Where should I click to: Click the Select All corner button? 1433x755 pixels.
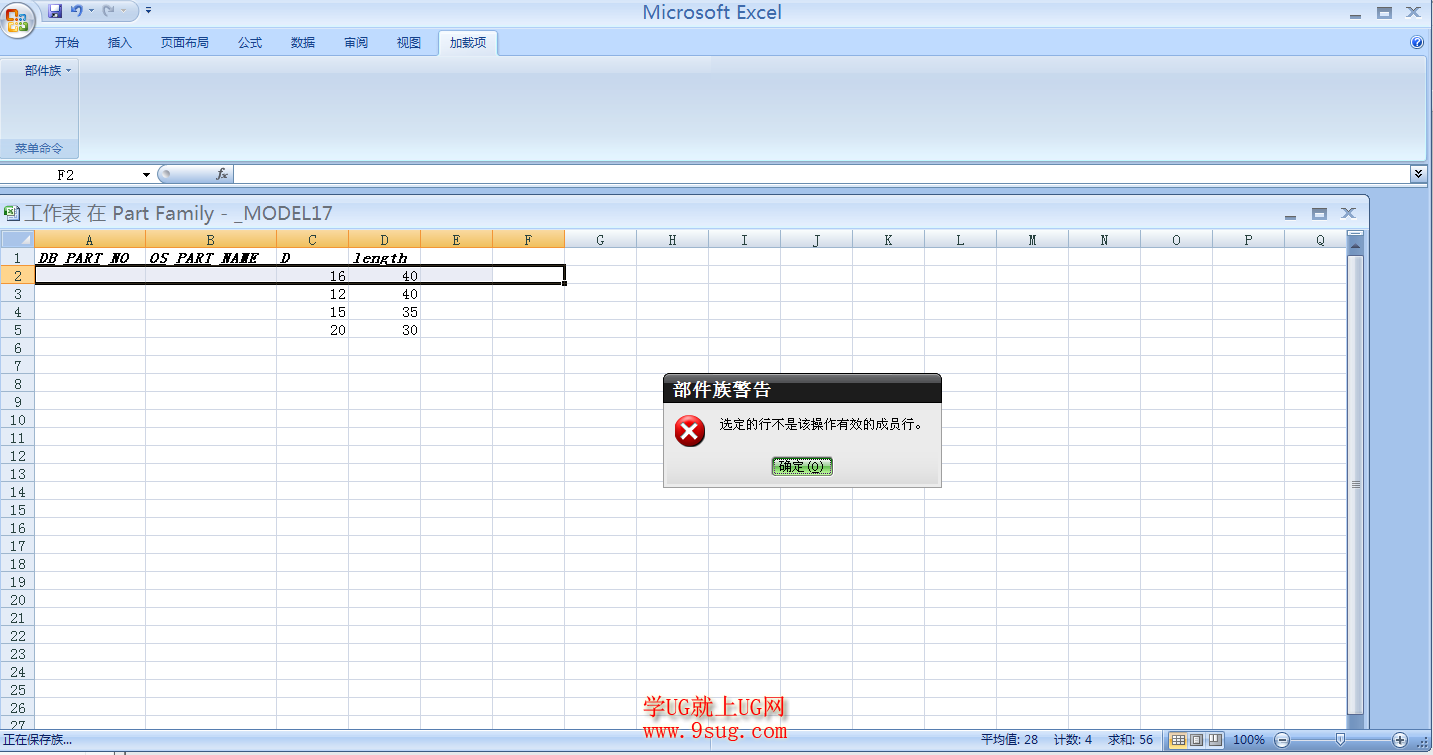click(17, 239)
